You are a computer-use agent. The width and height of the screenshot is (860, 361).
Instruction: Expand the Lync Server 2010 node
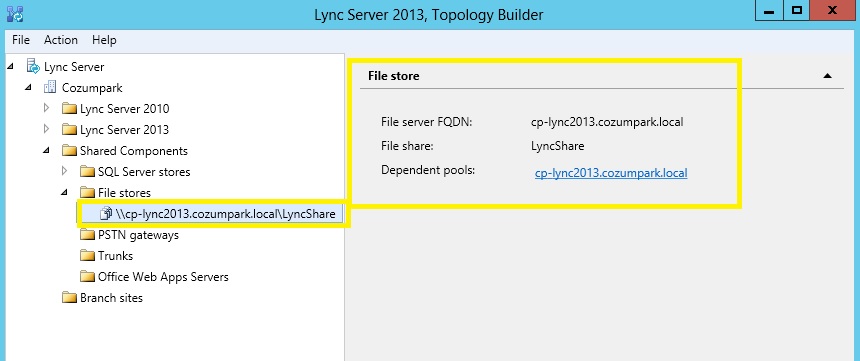47,108
